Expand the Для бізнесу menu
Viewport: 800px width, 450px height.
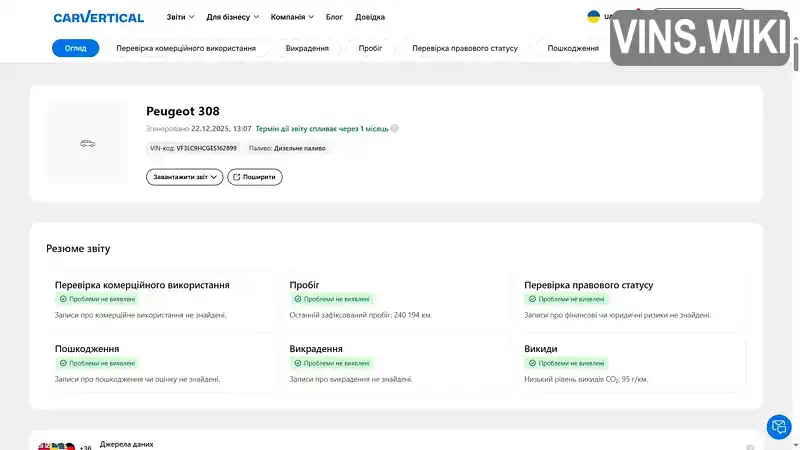pyautogui.click(x=232, y=17)
